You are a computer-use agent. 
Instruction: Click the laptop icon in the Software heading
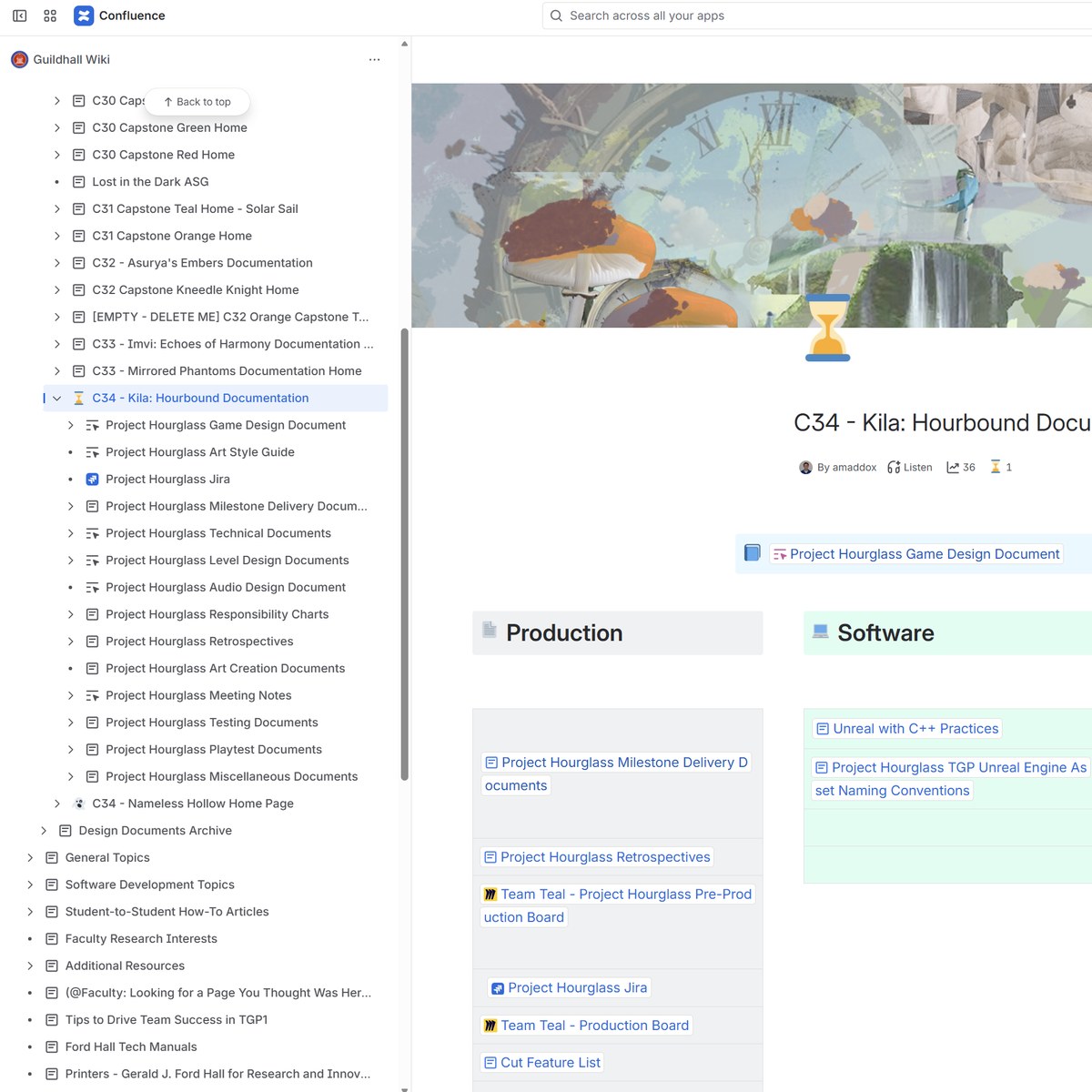(x=821, y=631)
